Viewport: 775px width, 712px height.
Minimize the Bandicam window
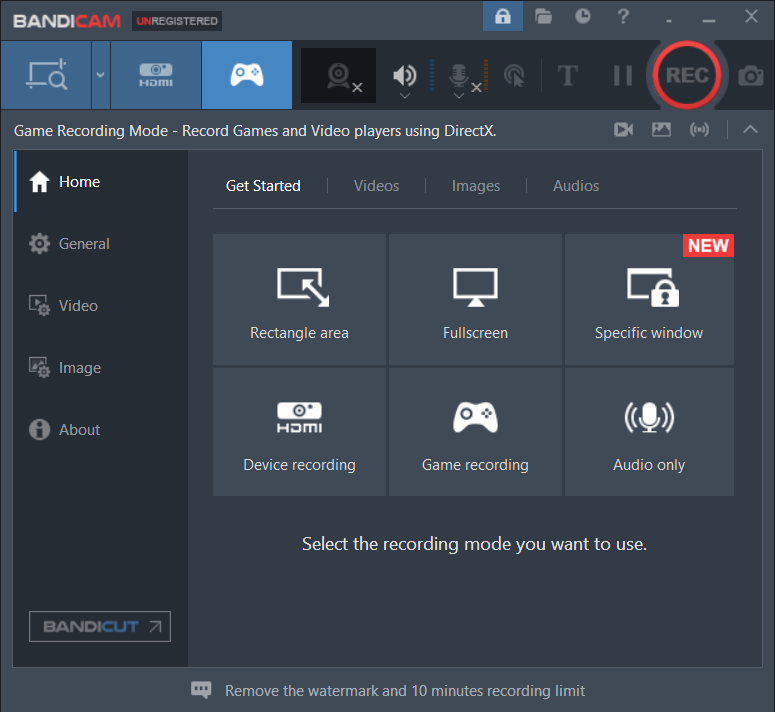pos(709,21)
